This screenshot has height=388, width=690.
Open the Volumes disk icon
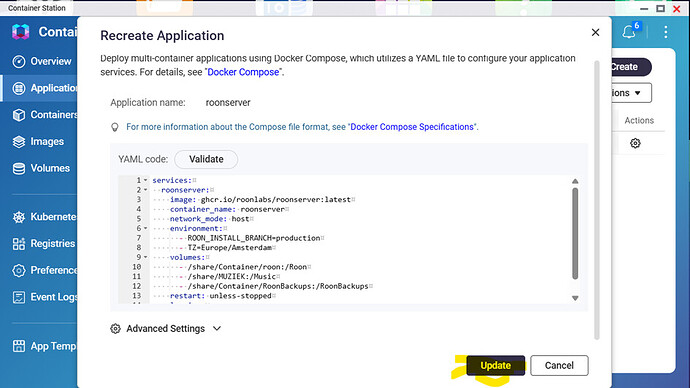tap(18, 168)
